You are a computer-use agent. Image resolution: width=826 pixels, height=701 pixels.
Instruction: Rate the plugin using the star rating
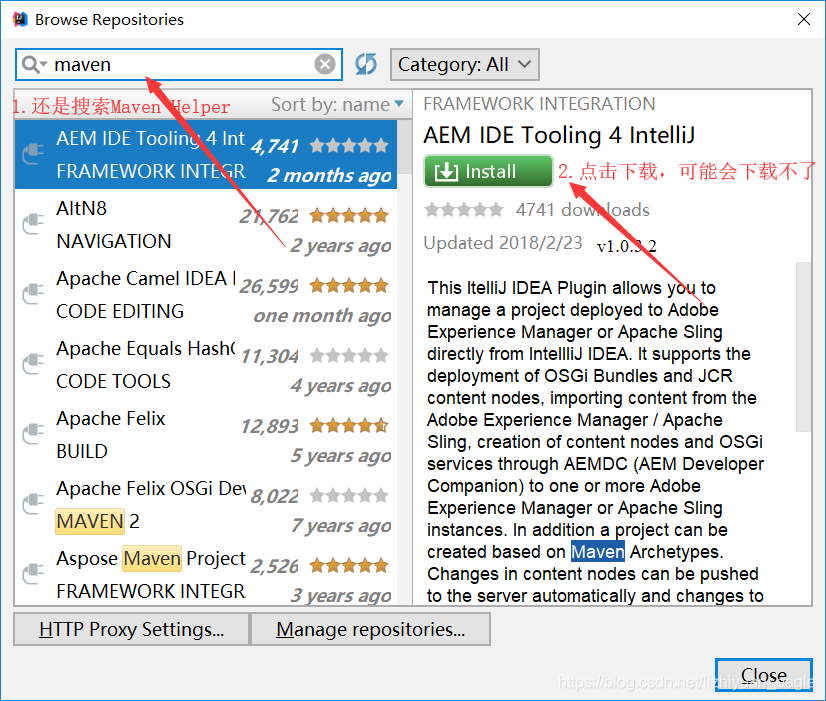click(x=464, y=209)
